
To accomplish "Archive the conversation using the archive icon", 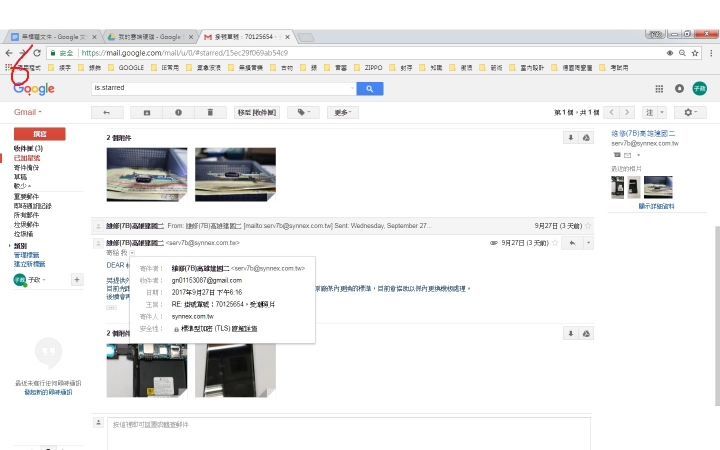I will tap(146, 112).
